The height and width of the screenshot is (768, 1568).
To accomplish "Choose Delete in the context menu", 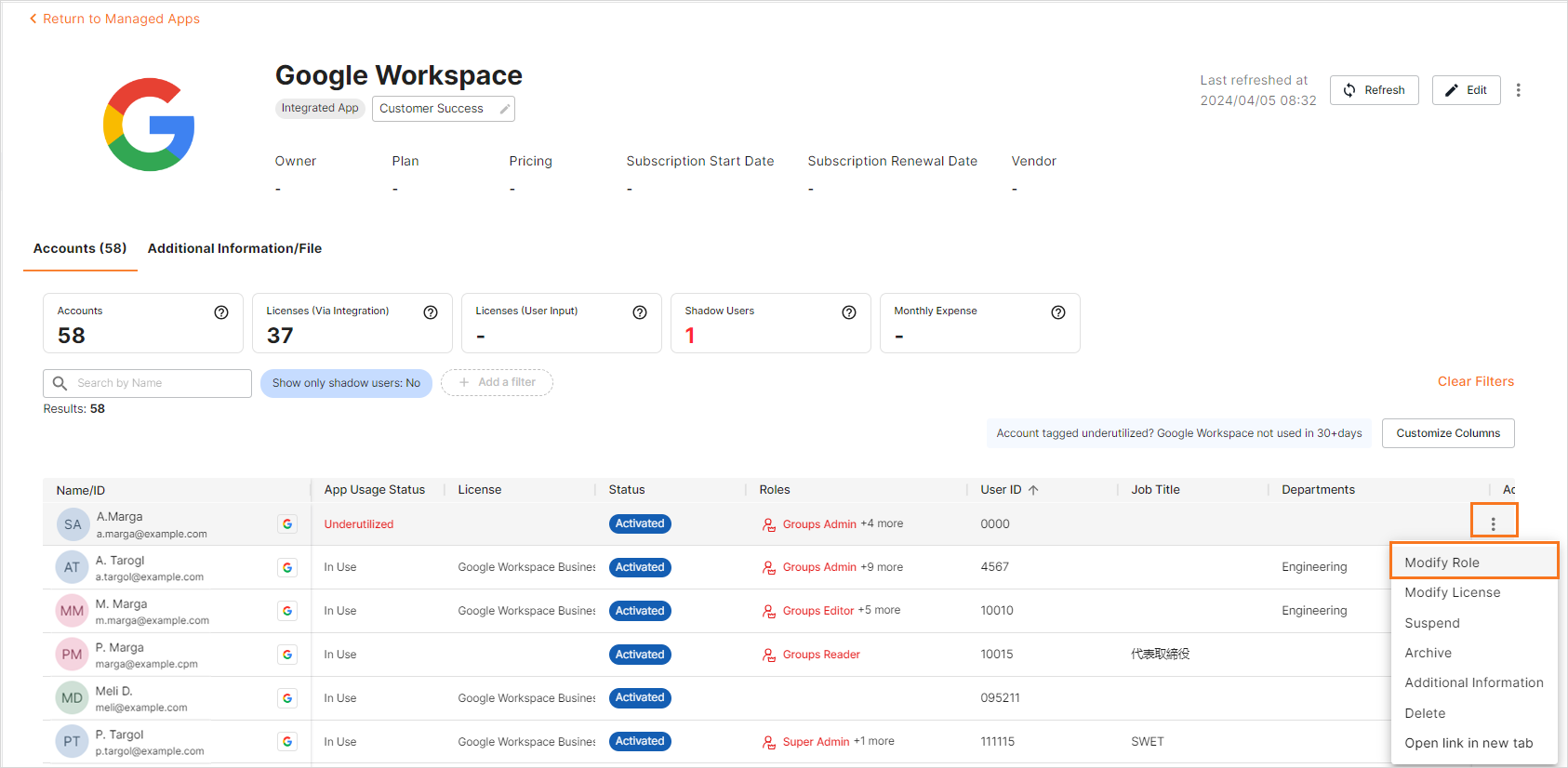I will click(x=1474, y=713).
